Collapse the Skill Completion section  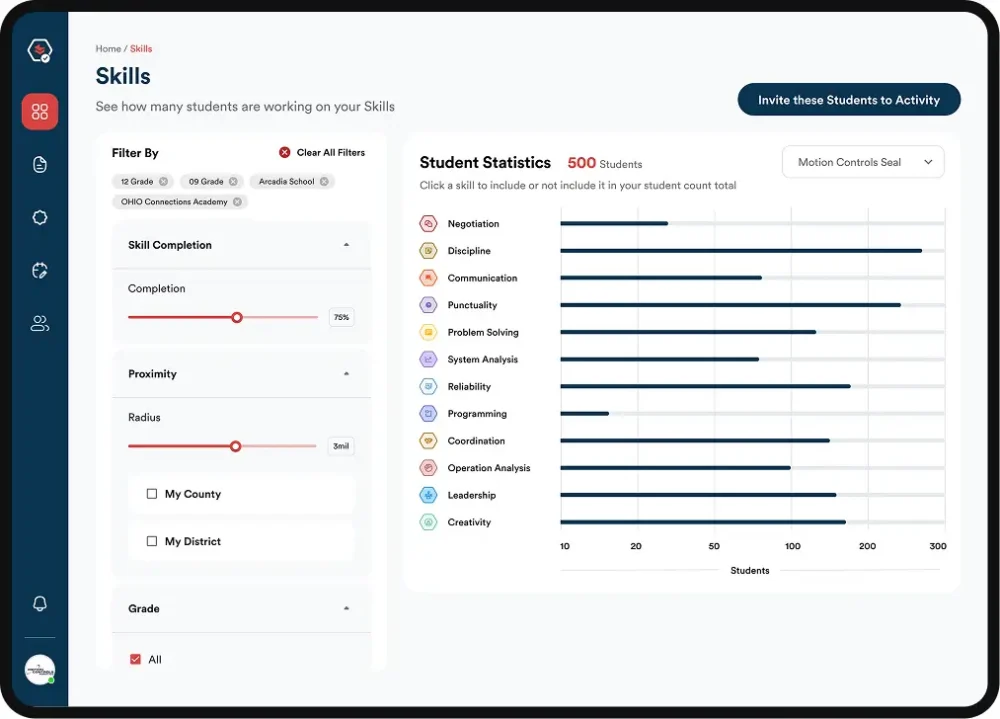click(347, 245)
